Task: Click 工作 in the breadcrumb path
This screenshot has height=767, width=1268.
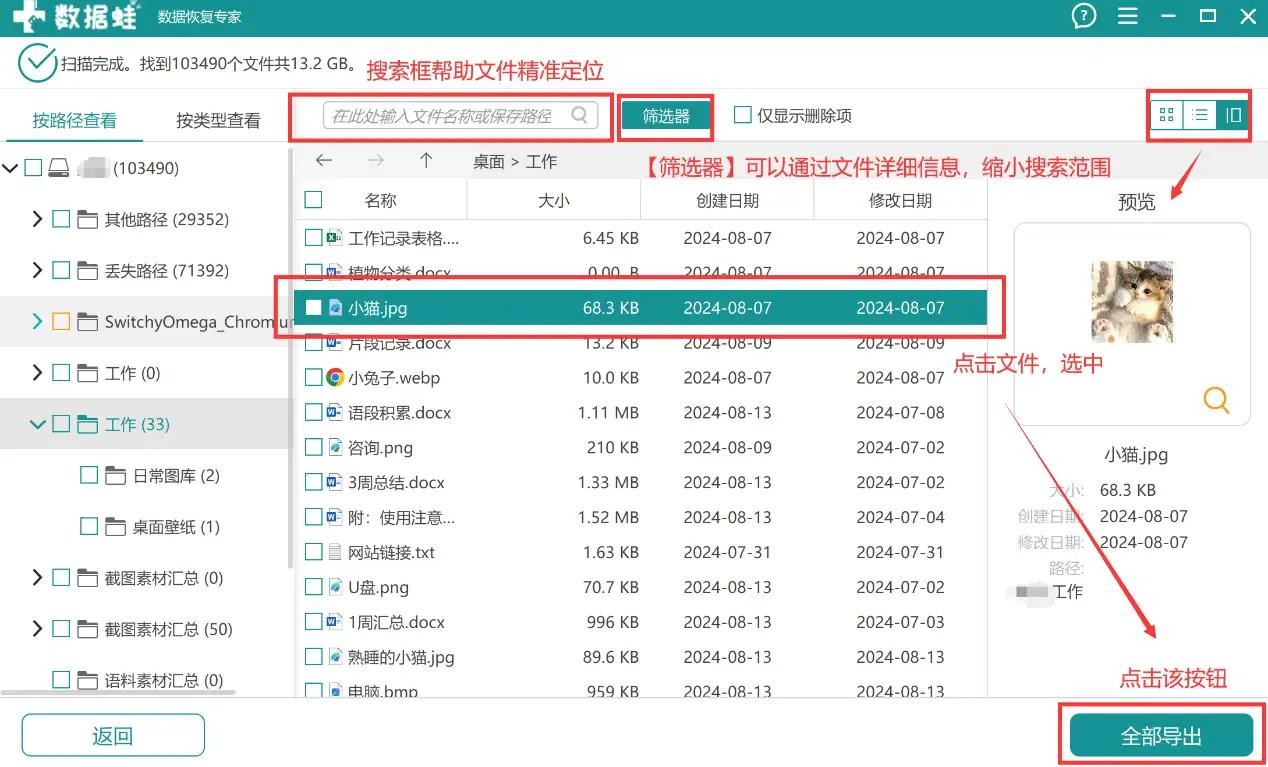Action: coord(542,161)
